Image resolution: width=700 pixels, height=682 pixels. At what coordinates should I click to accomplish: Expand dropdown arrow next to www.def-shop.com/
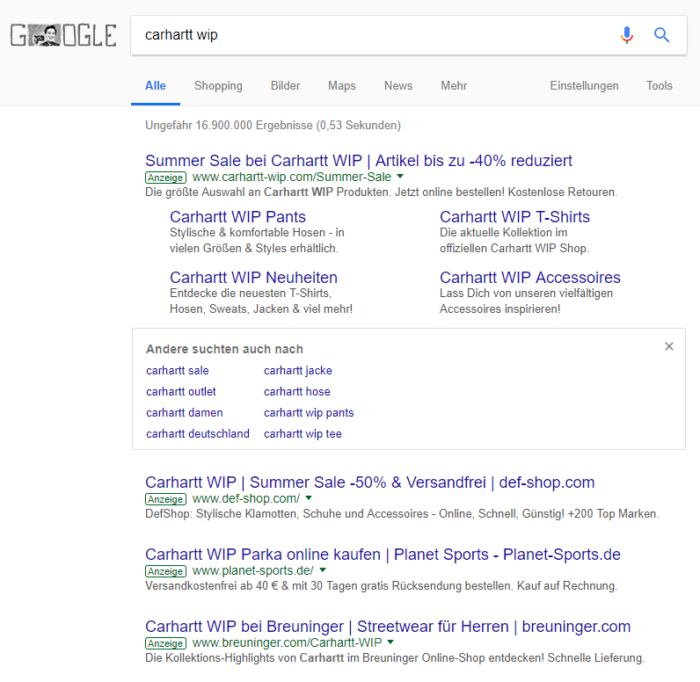pos(309,498)
